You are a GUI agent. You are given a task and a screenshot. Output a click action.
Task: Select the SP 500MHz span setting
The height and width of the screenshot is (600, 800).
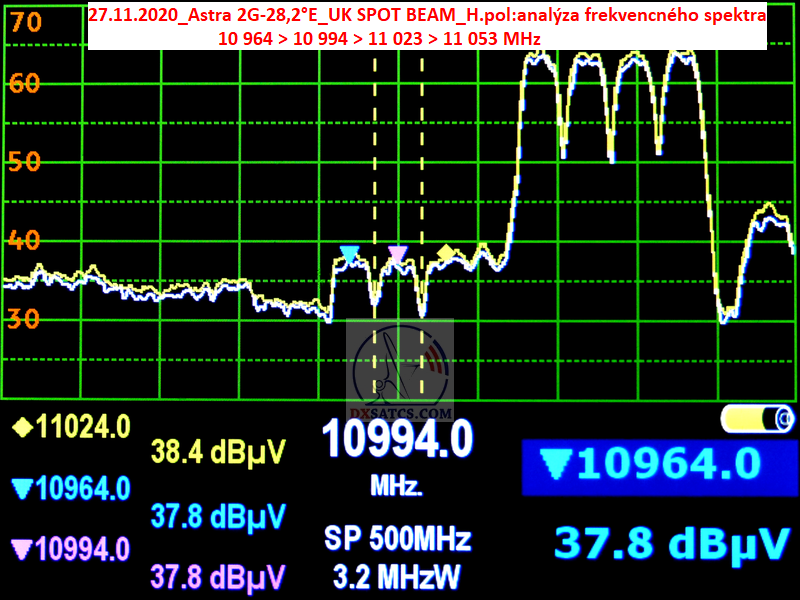click(397, 540)
